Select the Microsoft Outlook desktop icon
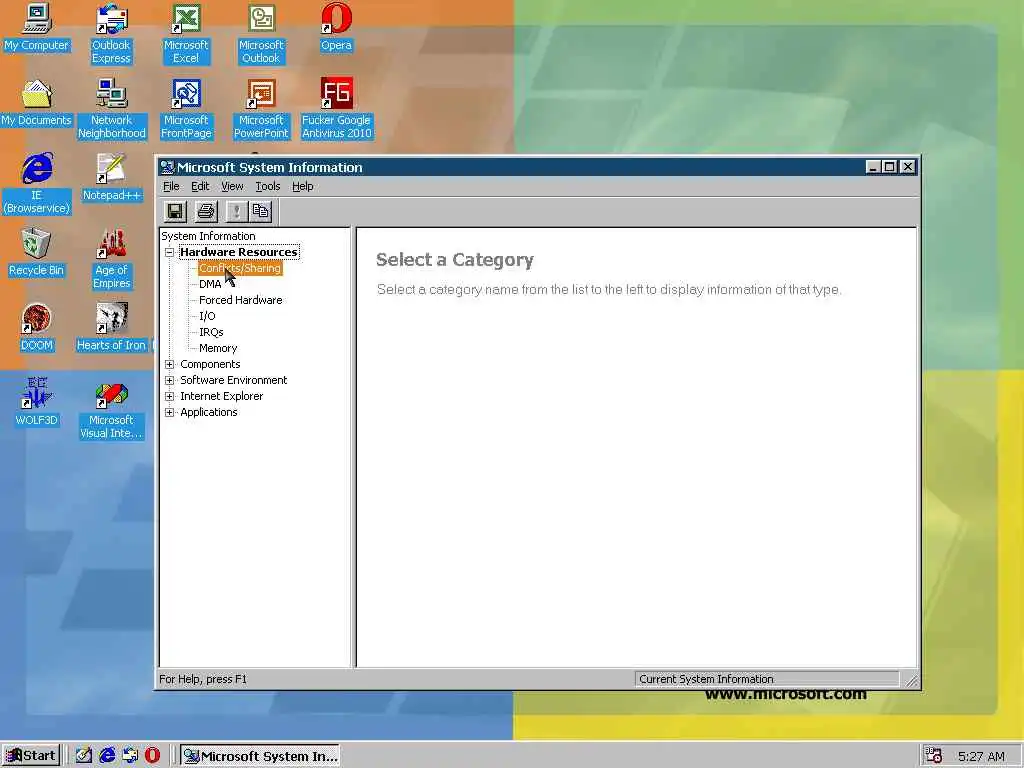 point(261,34)
